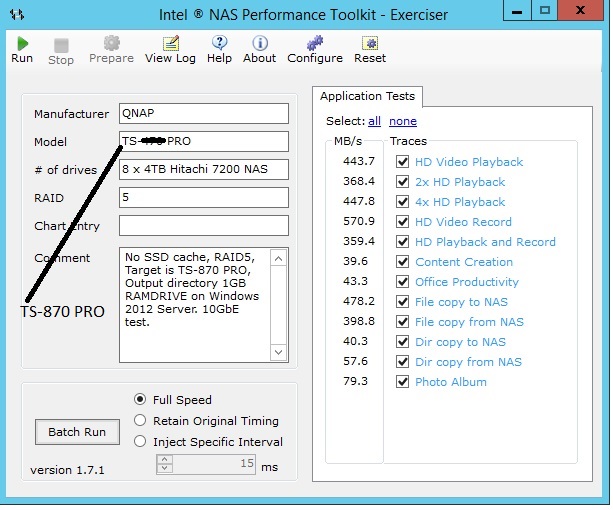Toggle File copy to NAS checkbox

coord(402,301)
